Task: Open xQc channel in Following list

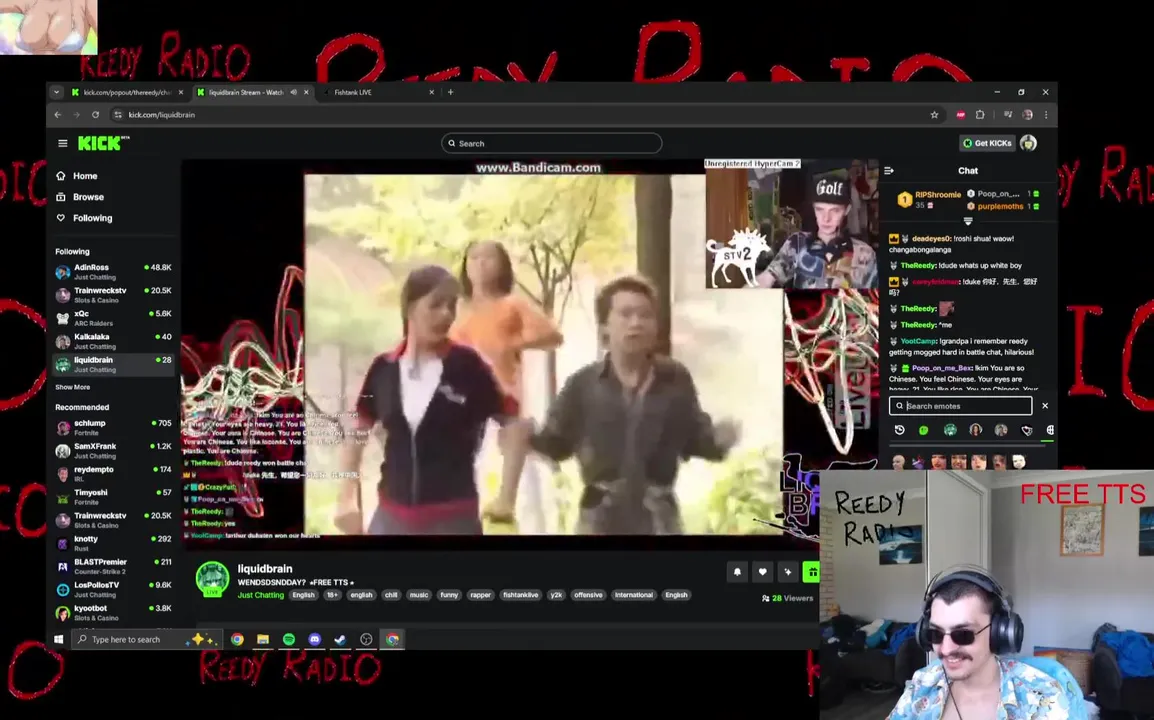Action: coord(114,318)
